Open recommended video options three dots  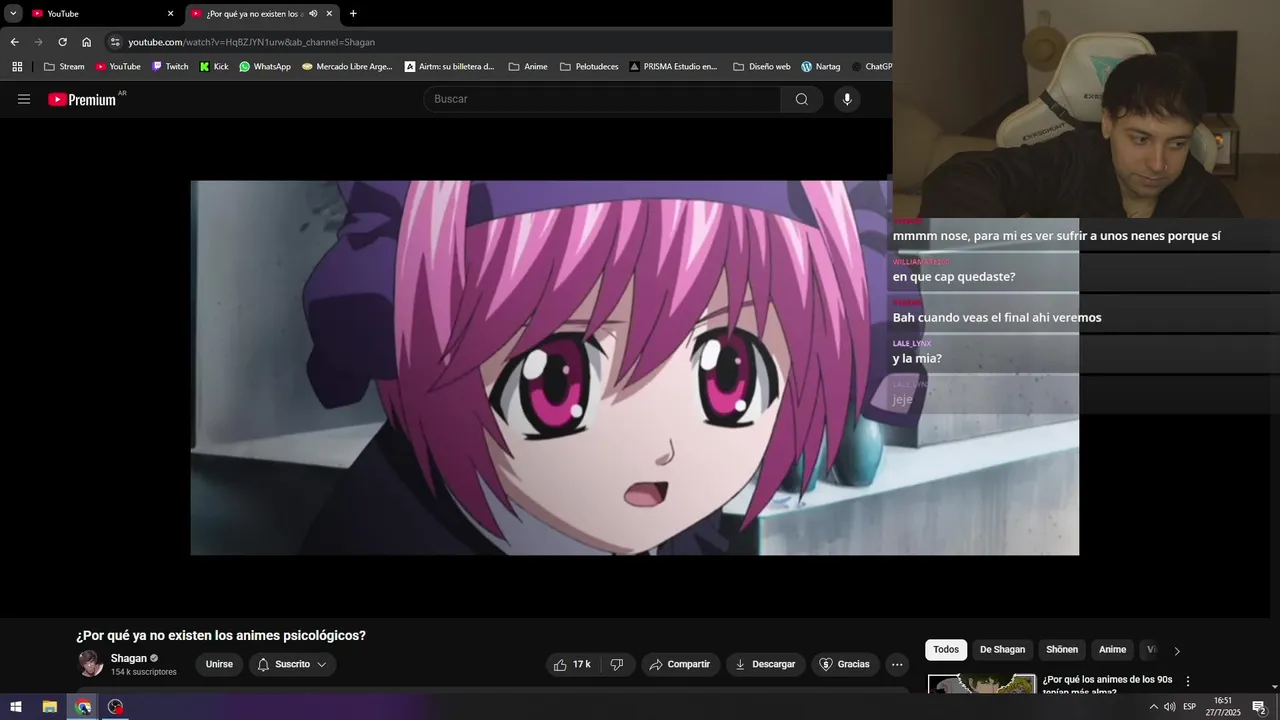pyautogui.click(x=1188, y=681)
